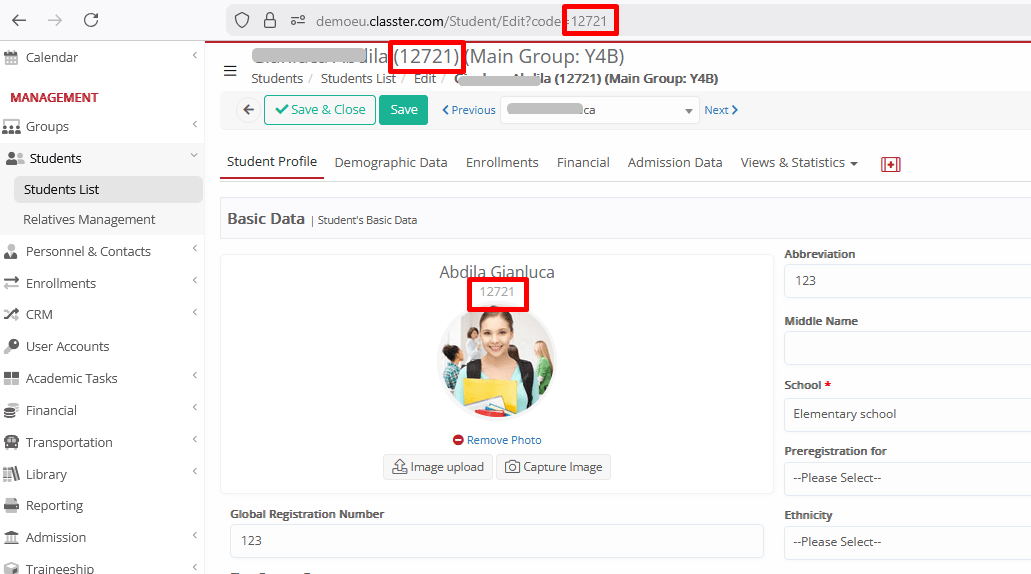Viewport: 1031px width, 574px height.
Task: Open the Views & Statistics dropdown
Action: click(798, 163)
